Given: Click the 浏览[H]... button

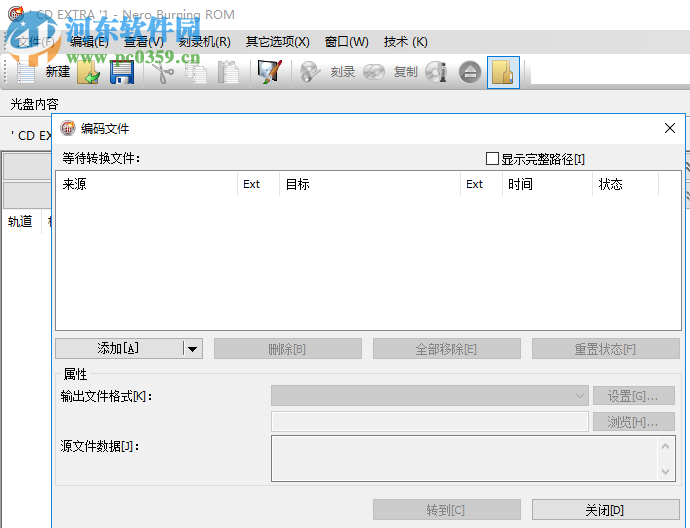Looking at the screenshot, I should 634,422.
